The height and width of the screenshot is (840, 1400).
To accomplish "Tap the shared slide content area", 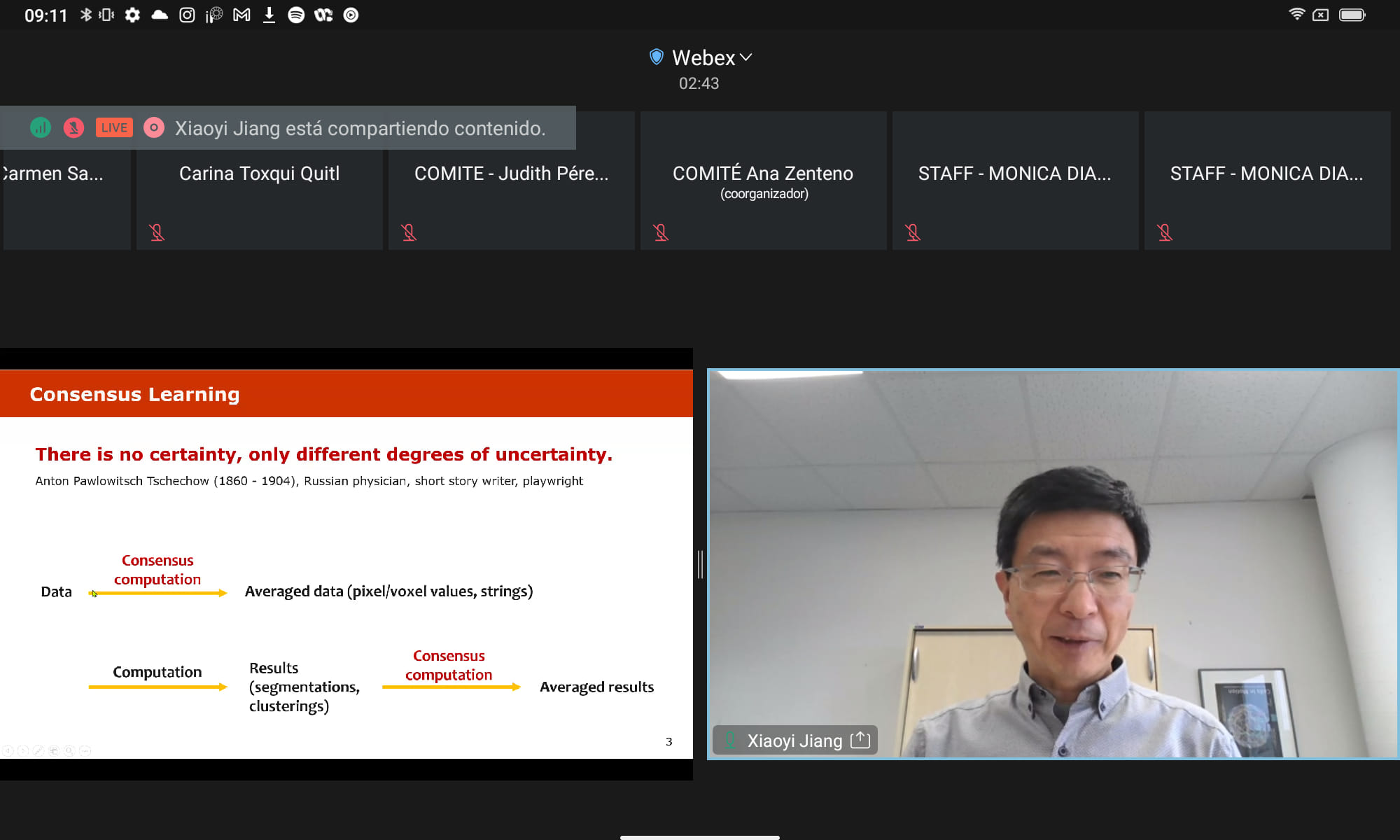I will click(346, 564).
